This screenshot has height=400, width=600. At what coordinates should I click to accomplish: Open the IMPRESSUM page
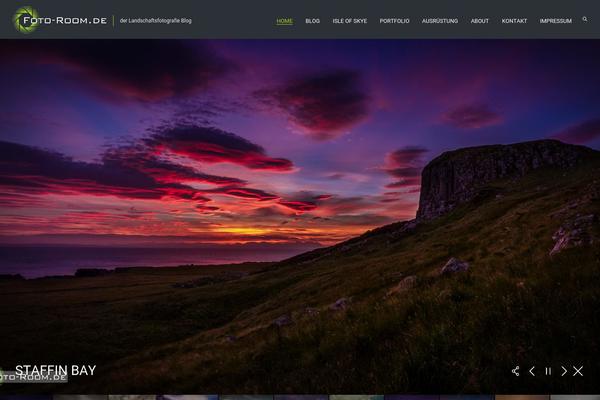556,21
